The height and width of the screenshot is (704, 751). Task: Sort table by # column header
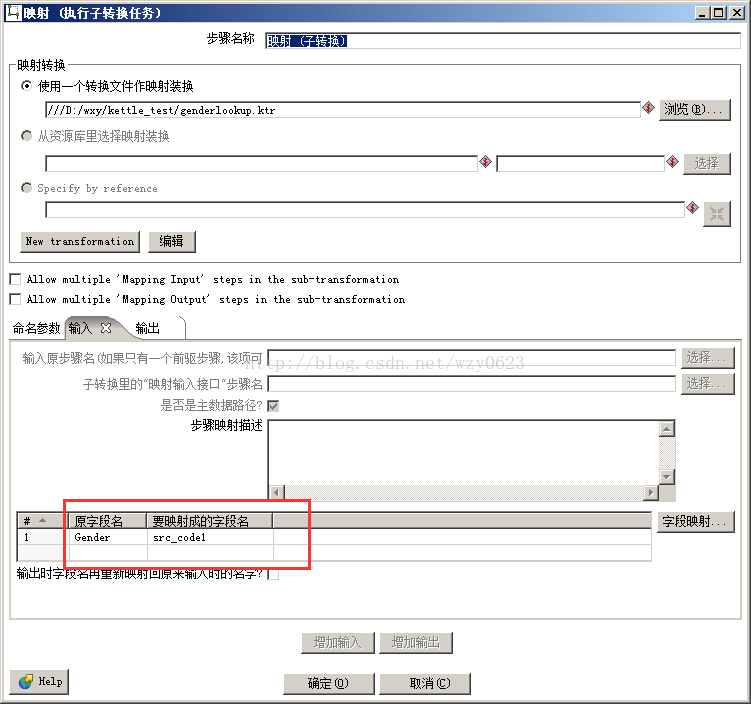pyautogui.click(x=42, y=521)
